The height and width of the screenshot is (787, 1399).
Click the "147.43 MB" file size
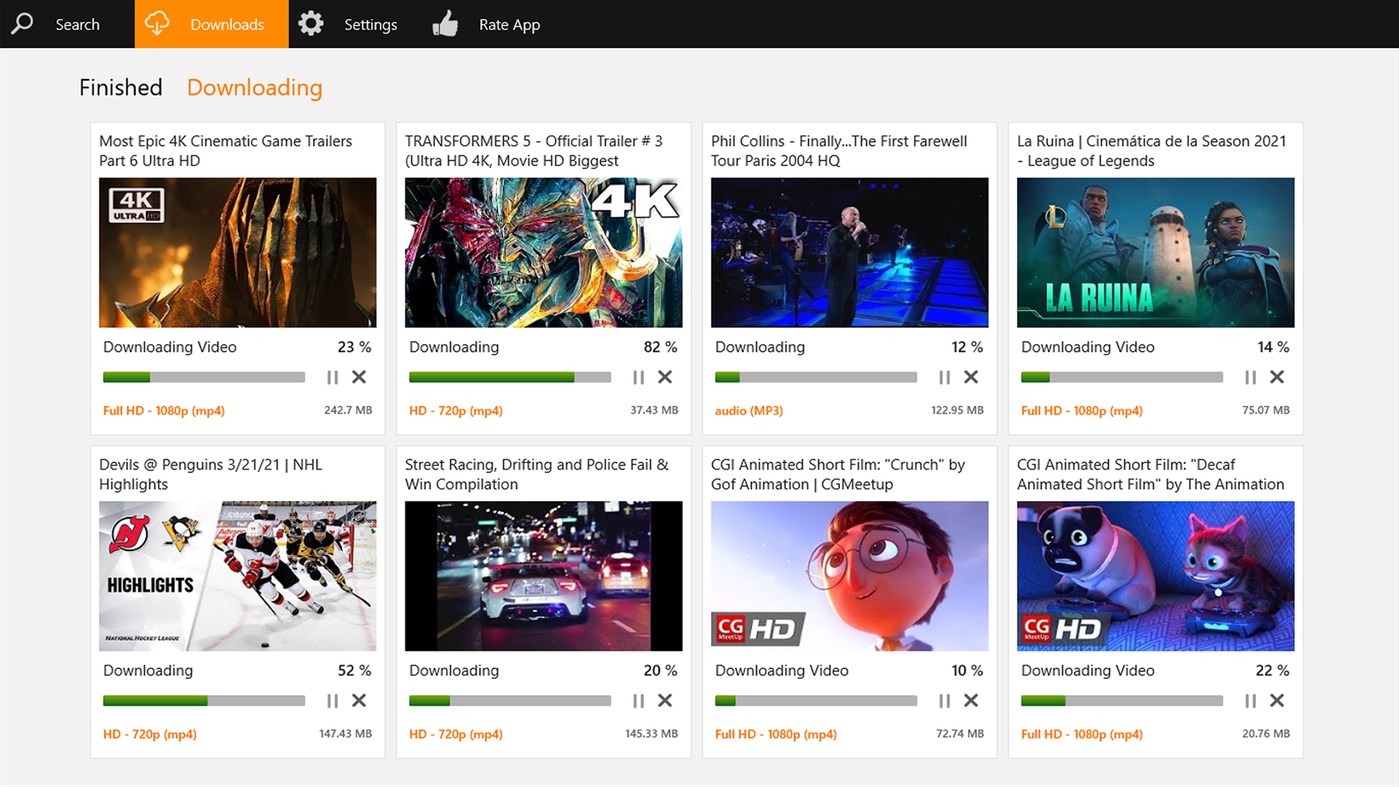click(345, 734)
